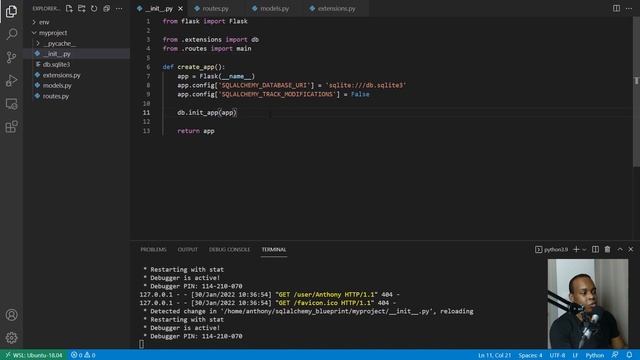This screenshot has height=360, width=640.
Task: Add a new terminal instance
Action: click(576, 249)
